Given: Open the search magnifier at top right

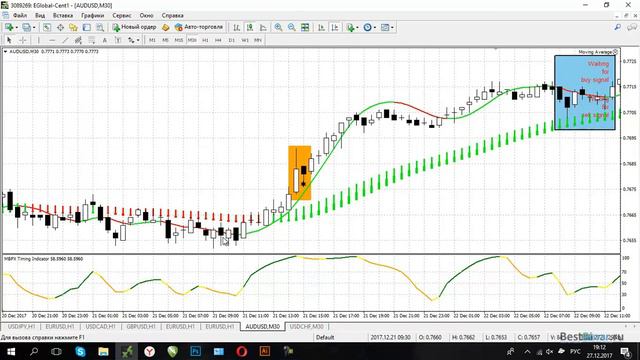Looking at the screenshot, I should (618, 27).
